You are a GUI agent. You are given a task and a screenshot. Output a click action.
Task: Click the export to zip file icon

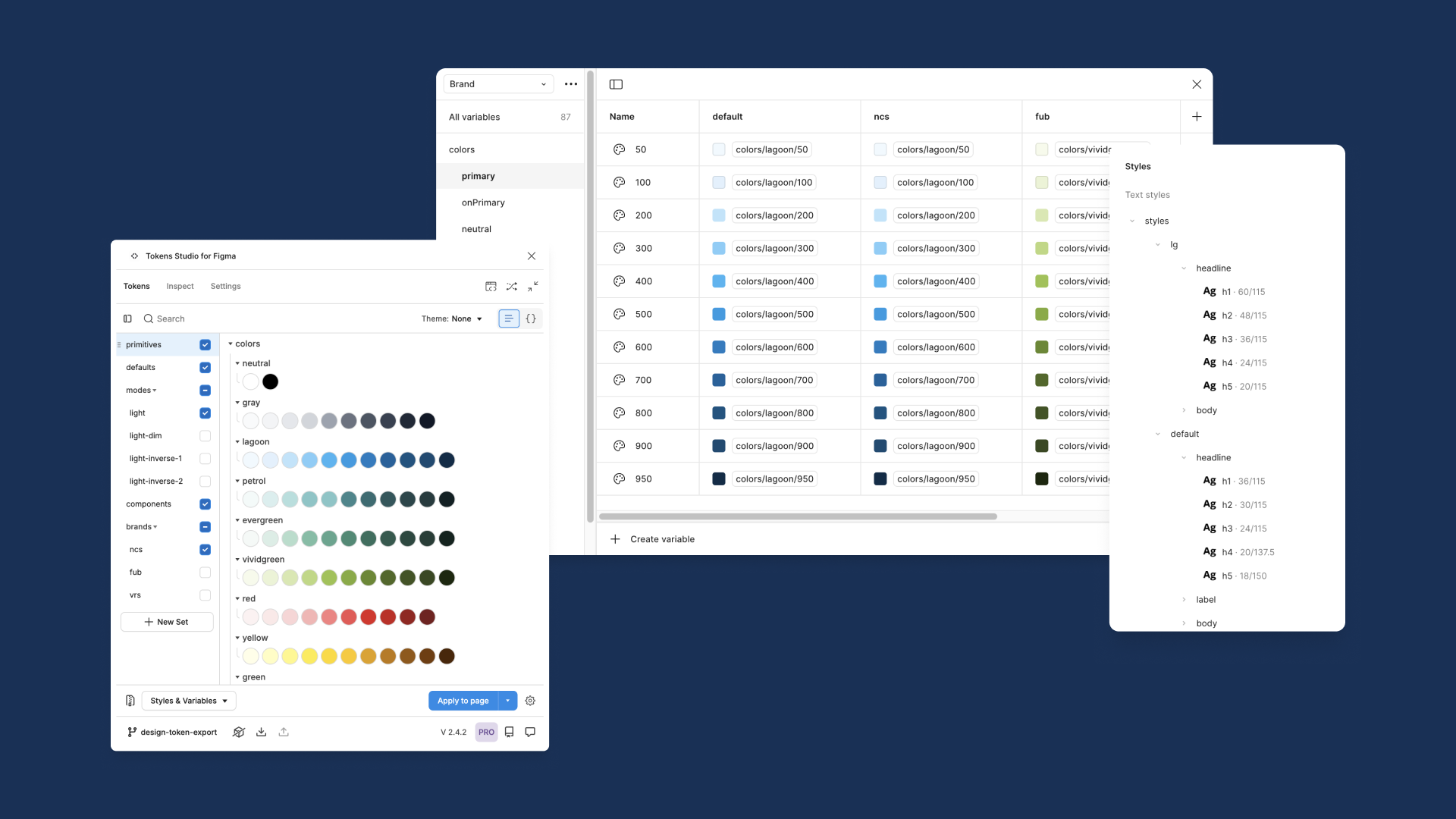pyautogui.click(x=130, y=701)
